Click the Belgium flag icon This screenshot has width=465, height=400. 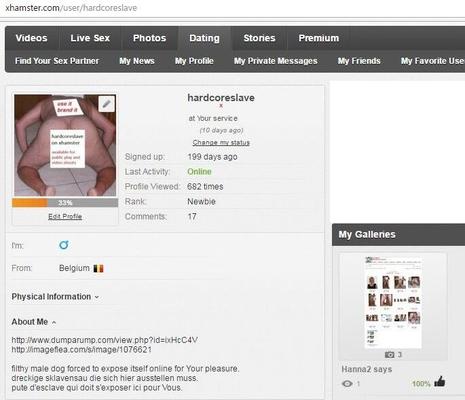(x=98, y=268)
